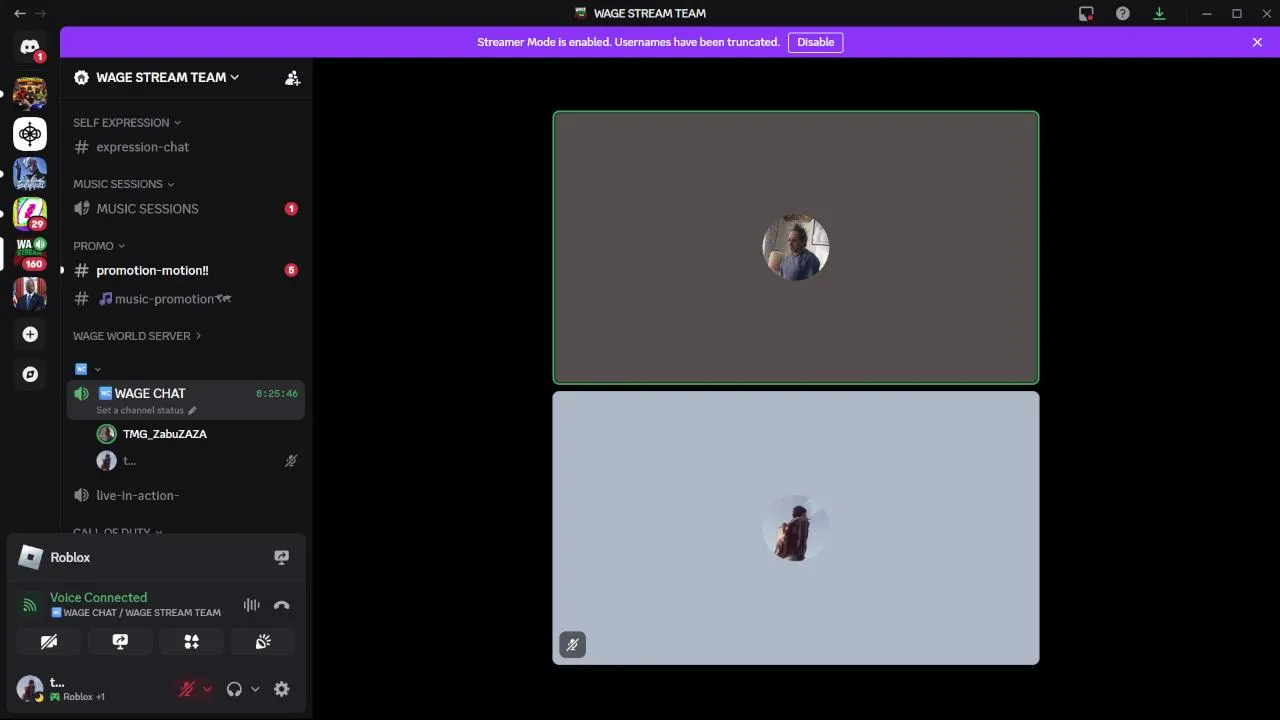1280x720 pixels.
Task: Go forward with arrow in title bar
Action: [40, 13]
